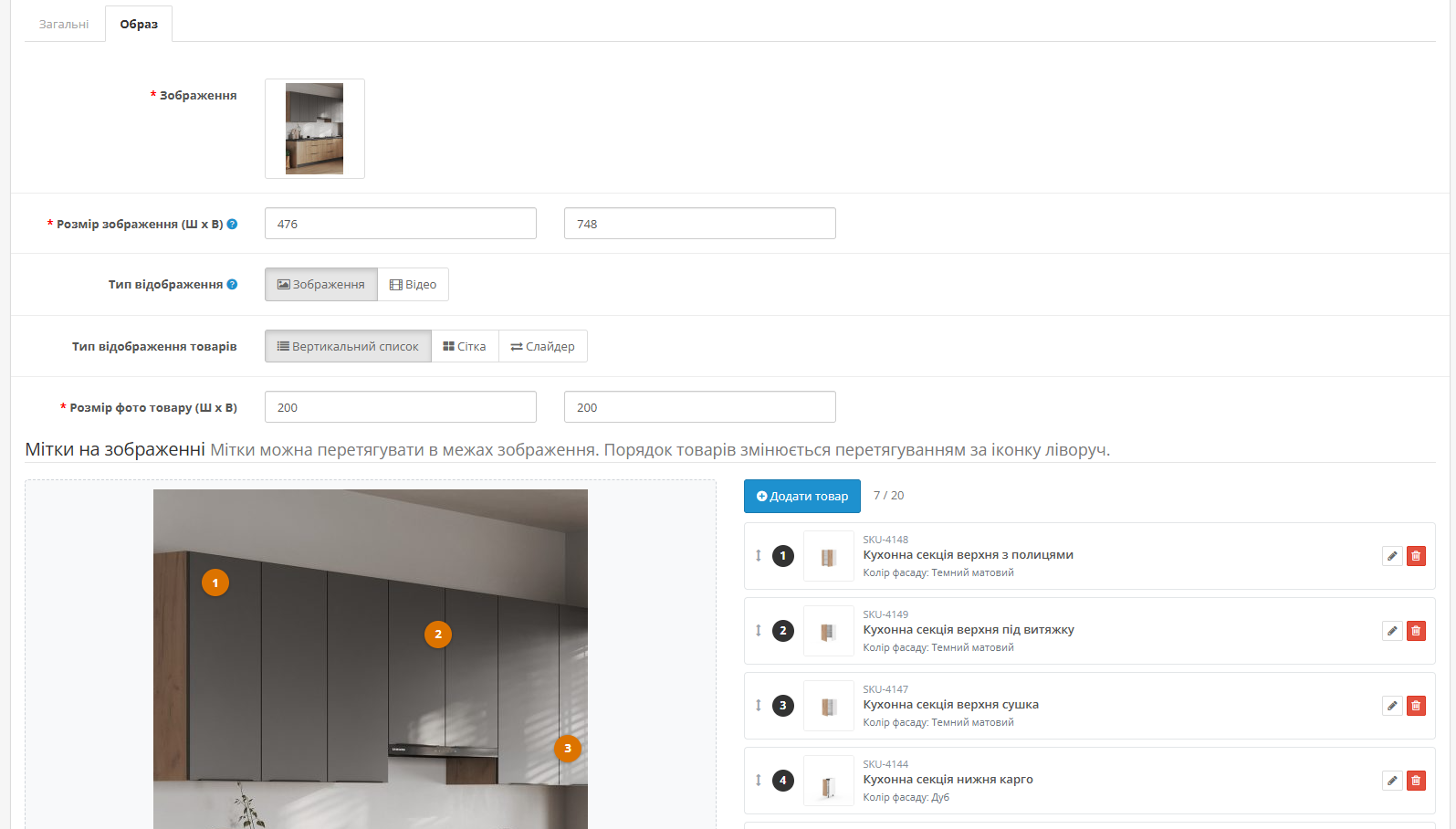Focus image width field showing 476
The width and height of the screenshot is (1456, 829).
[401, 224]
